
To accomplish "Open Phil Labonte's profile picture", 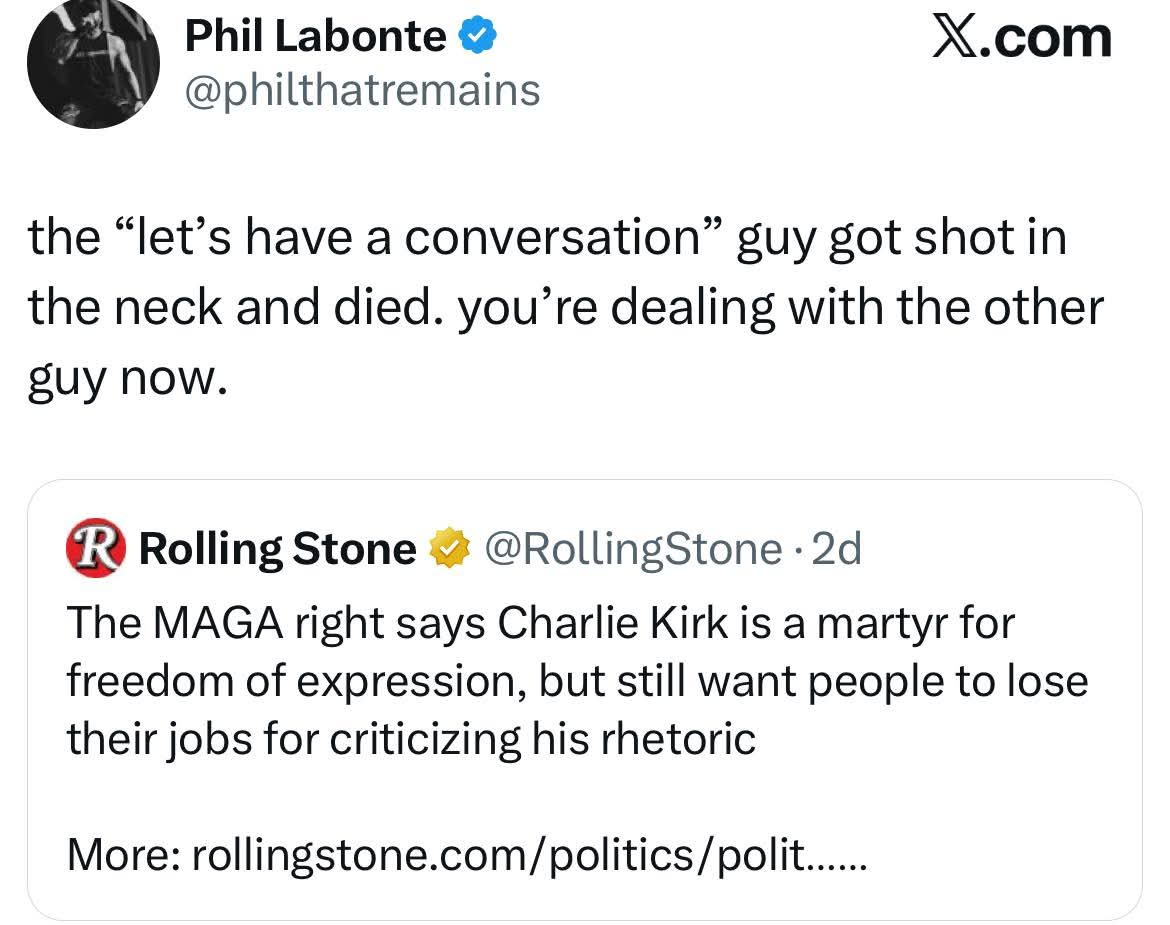I will tap(94, 62).
